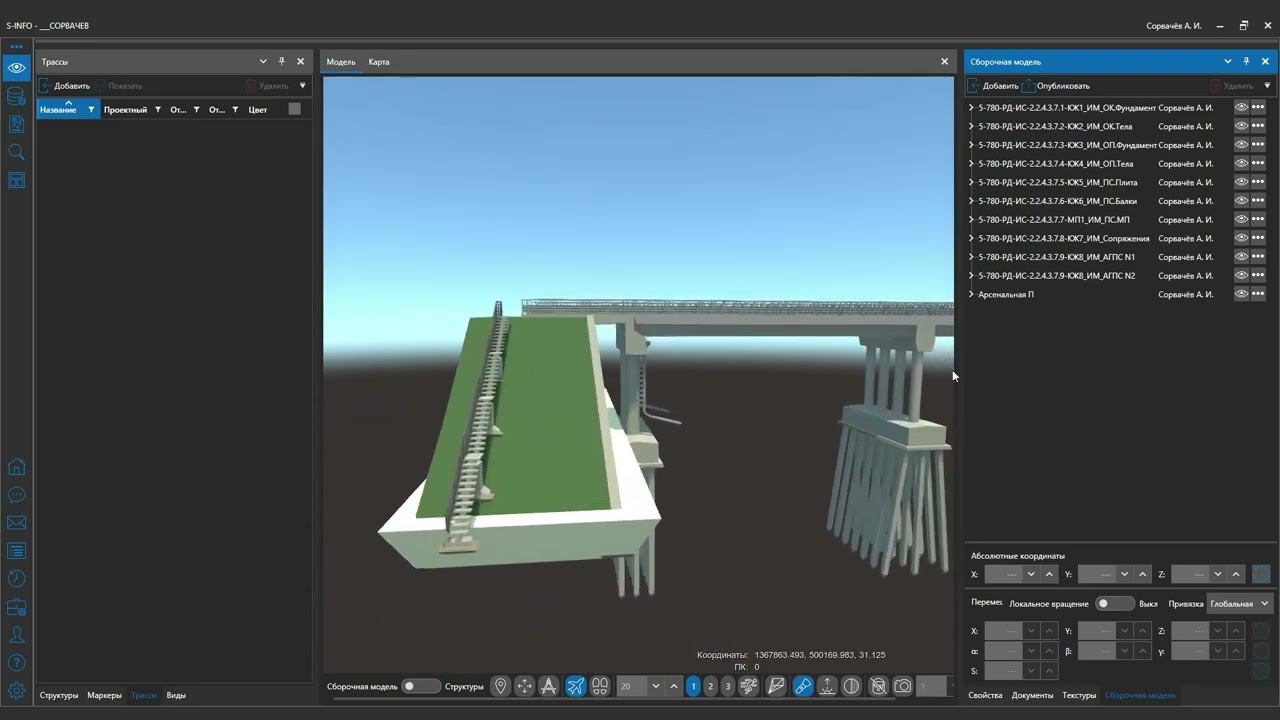Viewport: 1280px width, 720px height.
Task: Open the home icon in left sidebar
Action: 16,467
